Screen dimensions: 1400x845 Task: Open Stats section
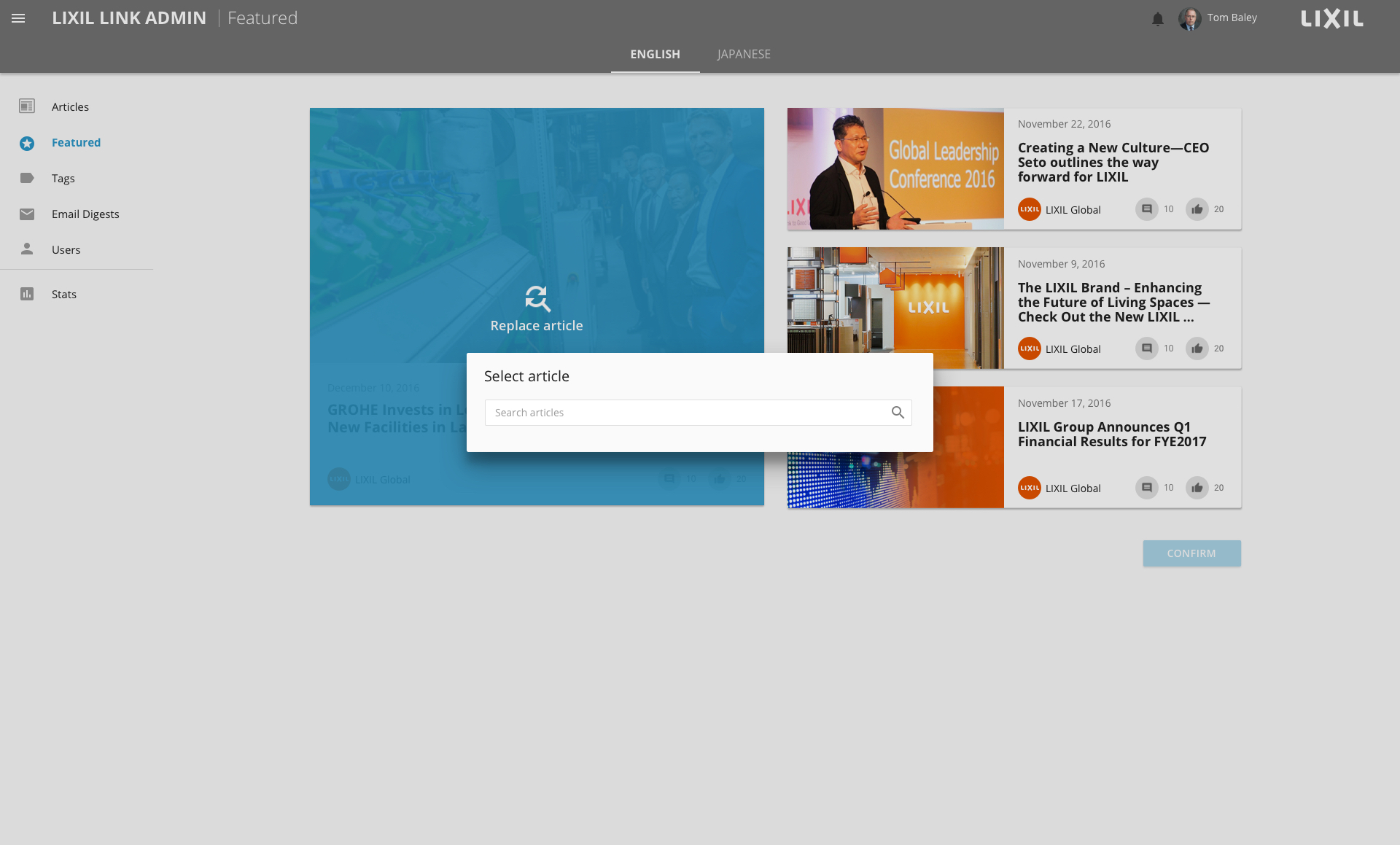(64, 294)
